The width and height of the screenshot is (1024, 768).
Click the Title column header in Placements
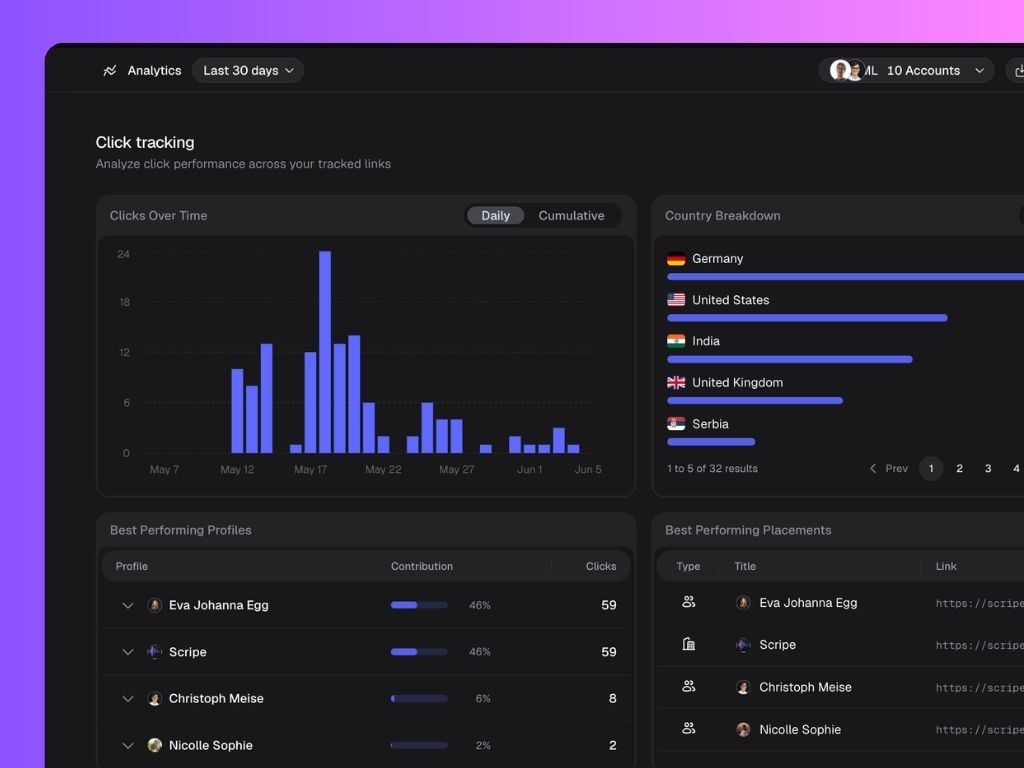point(744,566)
